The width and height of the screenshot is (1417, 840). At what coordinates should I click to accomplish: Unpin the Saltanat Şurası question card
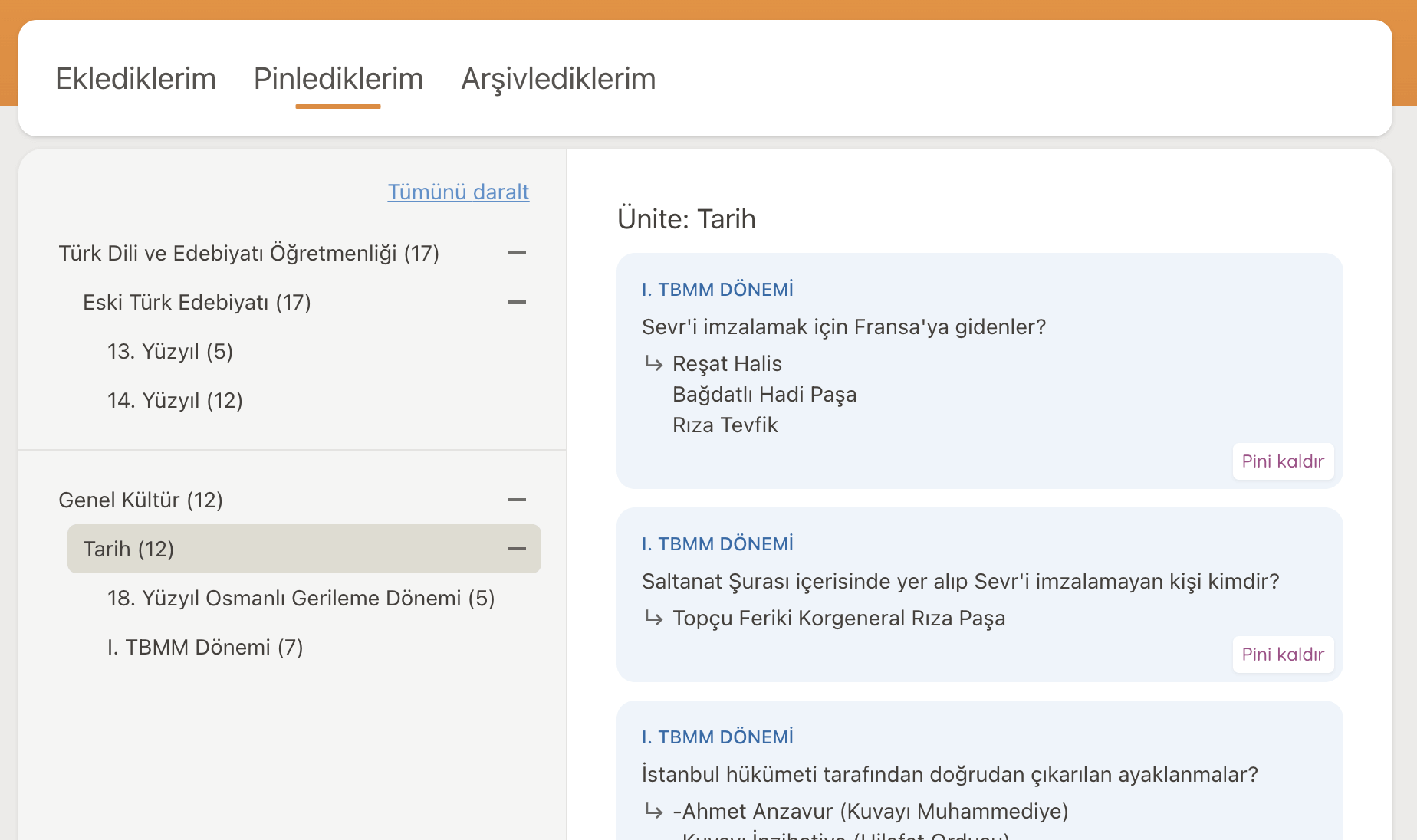(x=1282, y=655)
